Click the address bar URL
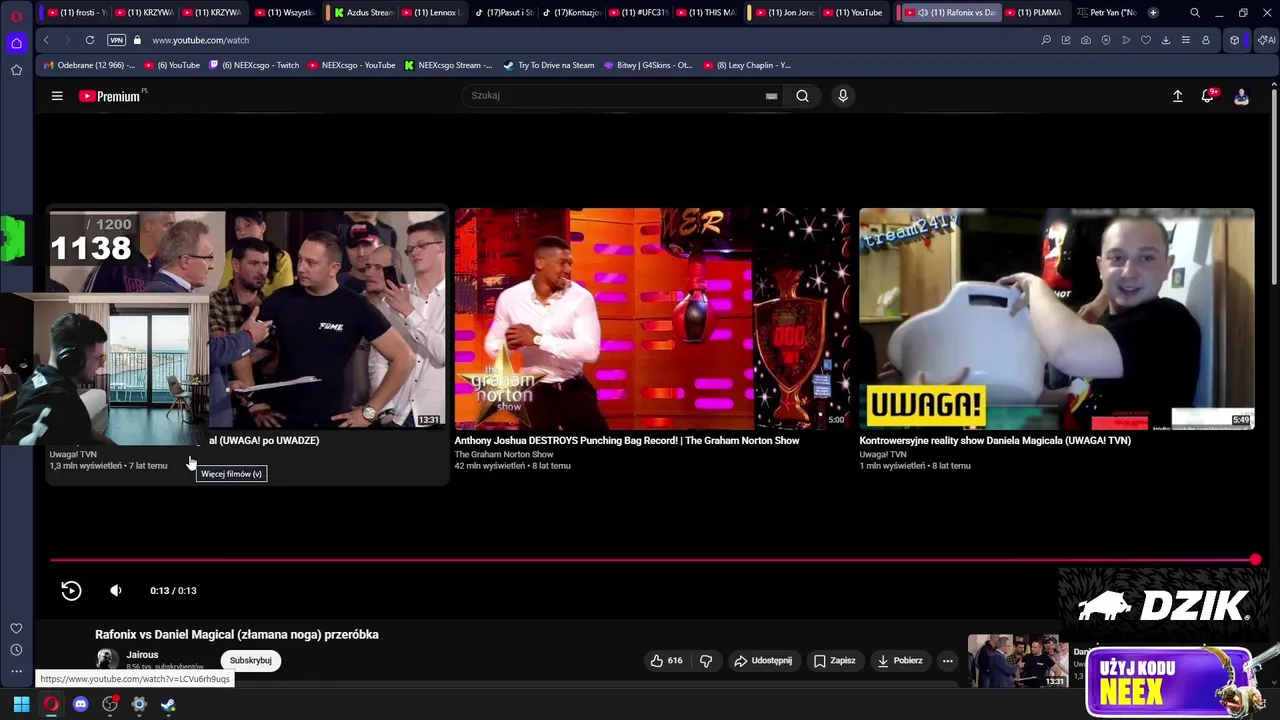The height and width of the screenshot is (720, 1280). tap(201, 40)
